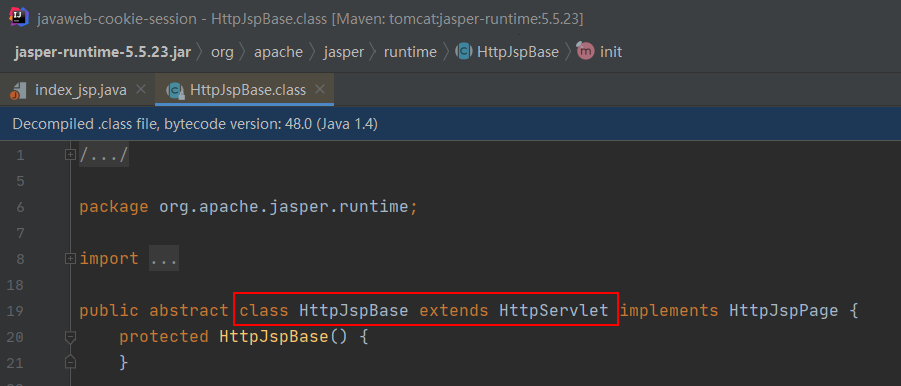Screen dimensions: 901x386
Task: Click the HttpJspBase class breadcrumb
Action: pos(518,52)
